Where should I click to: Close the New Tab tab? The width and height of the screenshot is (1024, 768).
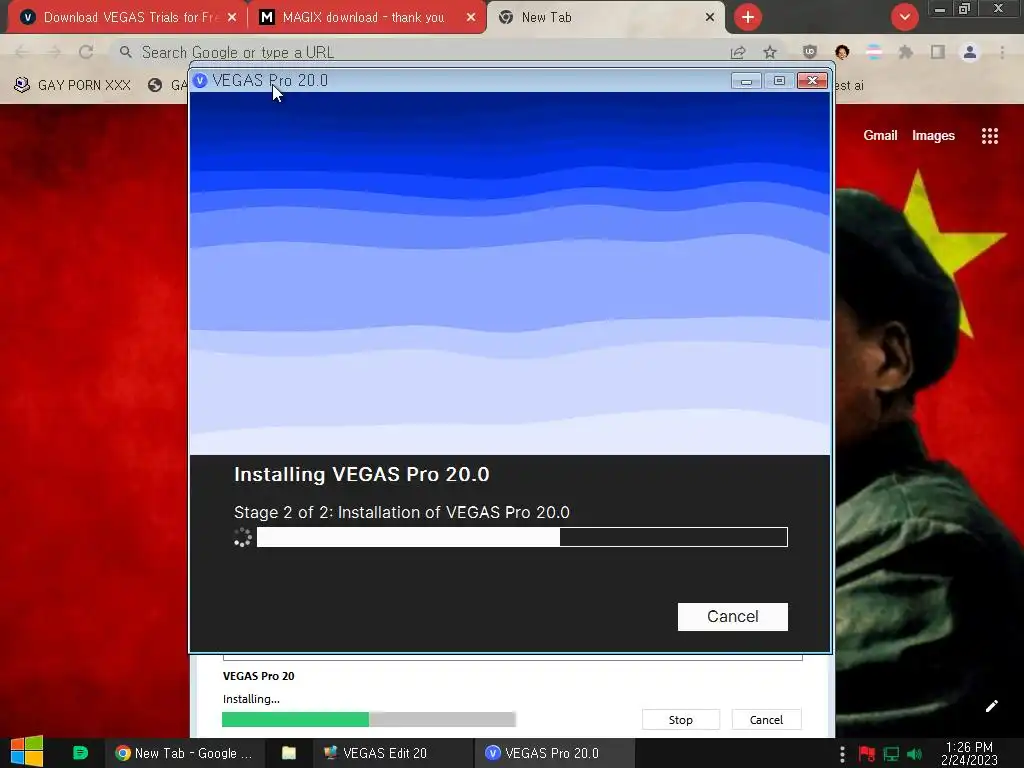pyautogui.click(x=710, y=18)
